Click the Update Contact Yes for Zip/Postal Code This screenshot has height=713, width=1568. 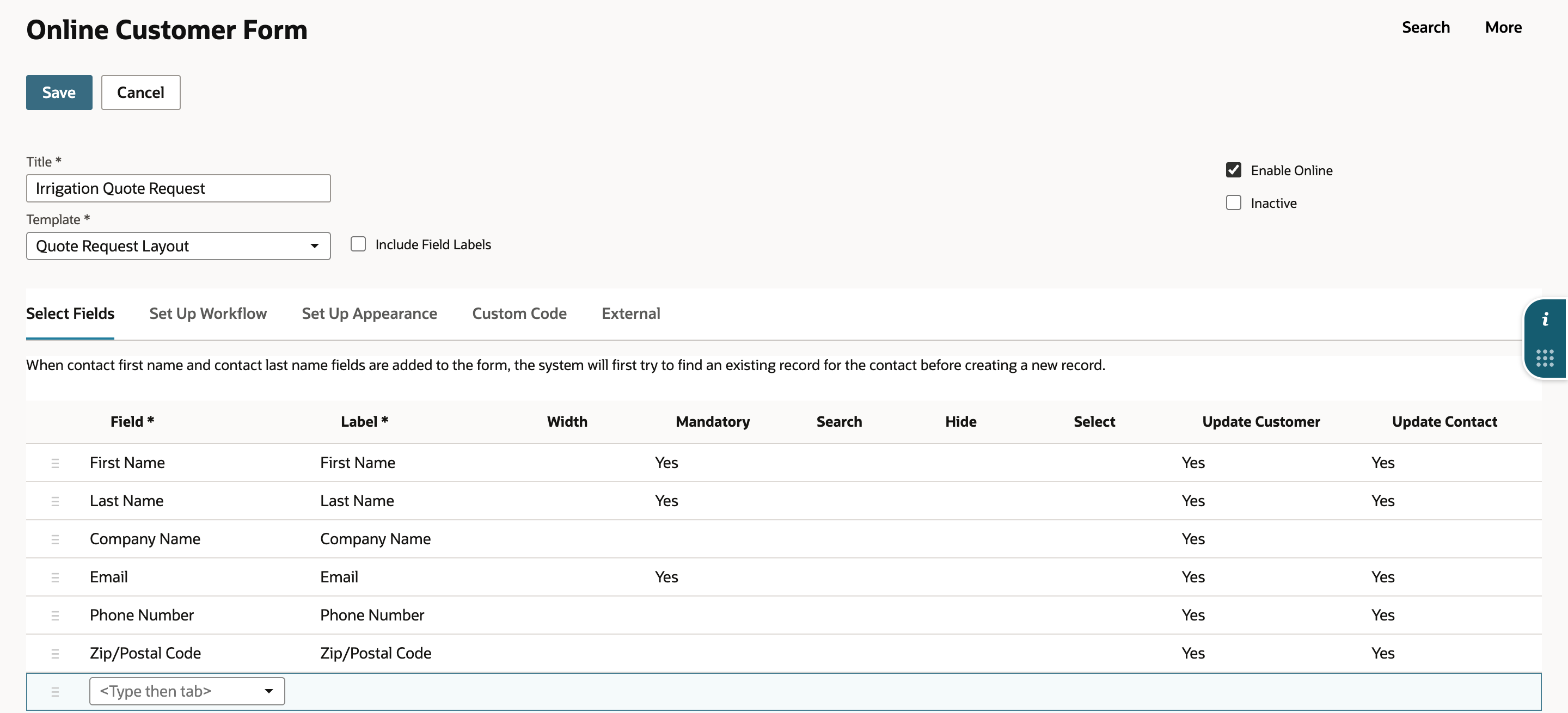(x=1383, y=653)
